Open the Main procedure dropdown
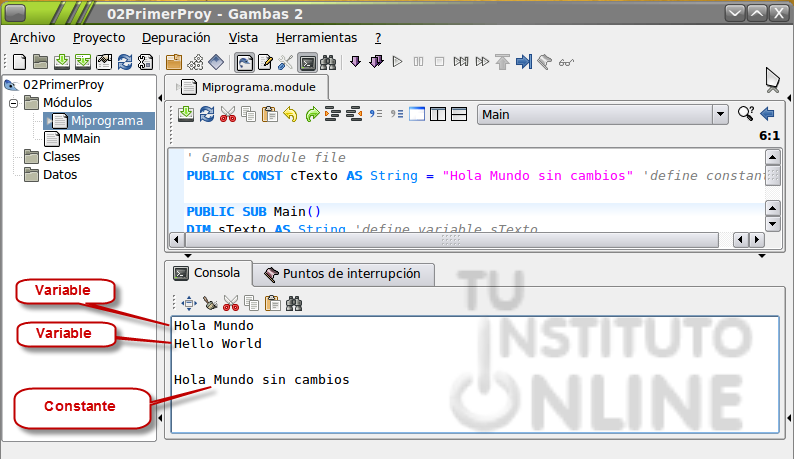Image resolution: width=794 pixels, height=459 pixels. coord(720,114)
